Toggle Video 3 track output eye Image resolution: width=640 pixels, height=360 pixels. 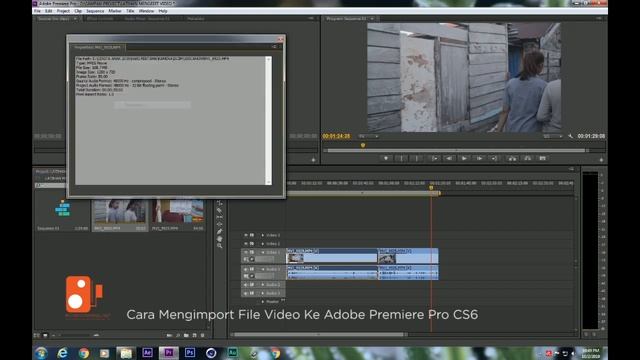pos(246,235)
